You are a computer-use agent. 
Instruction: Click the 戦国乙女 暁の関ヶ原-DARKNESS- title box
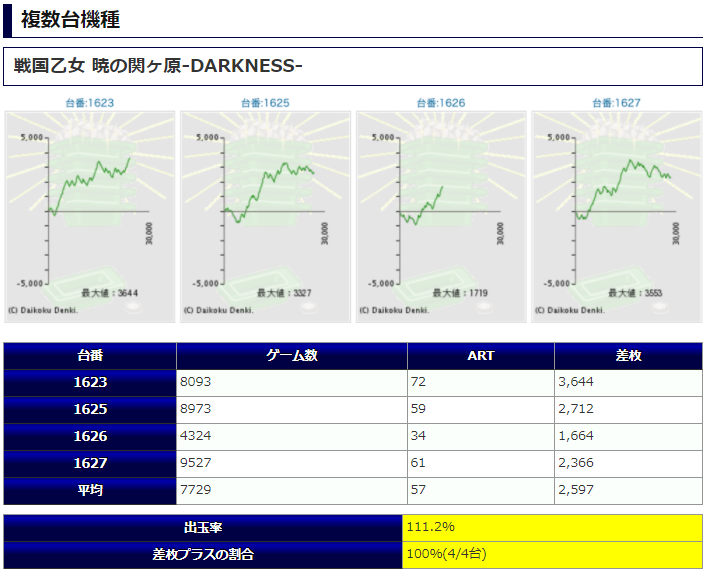point(352,66)
